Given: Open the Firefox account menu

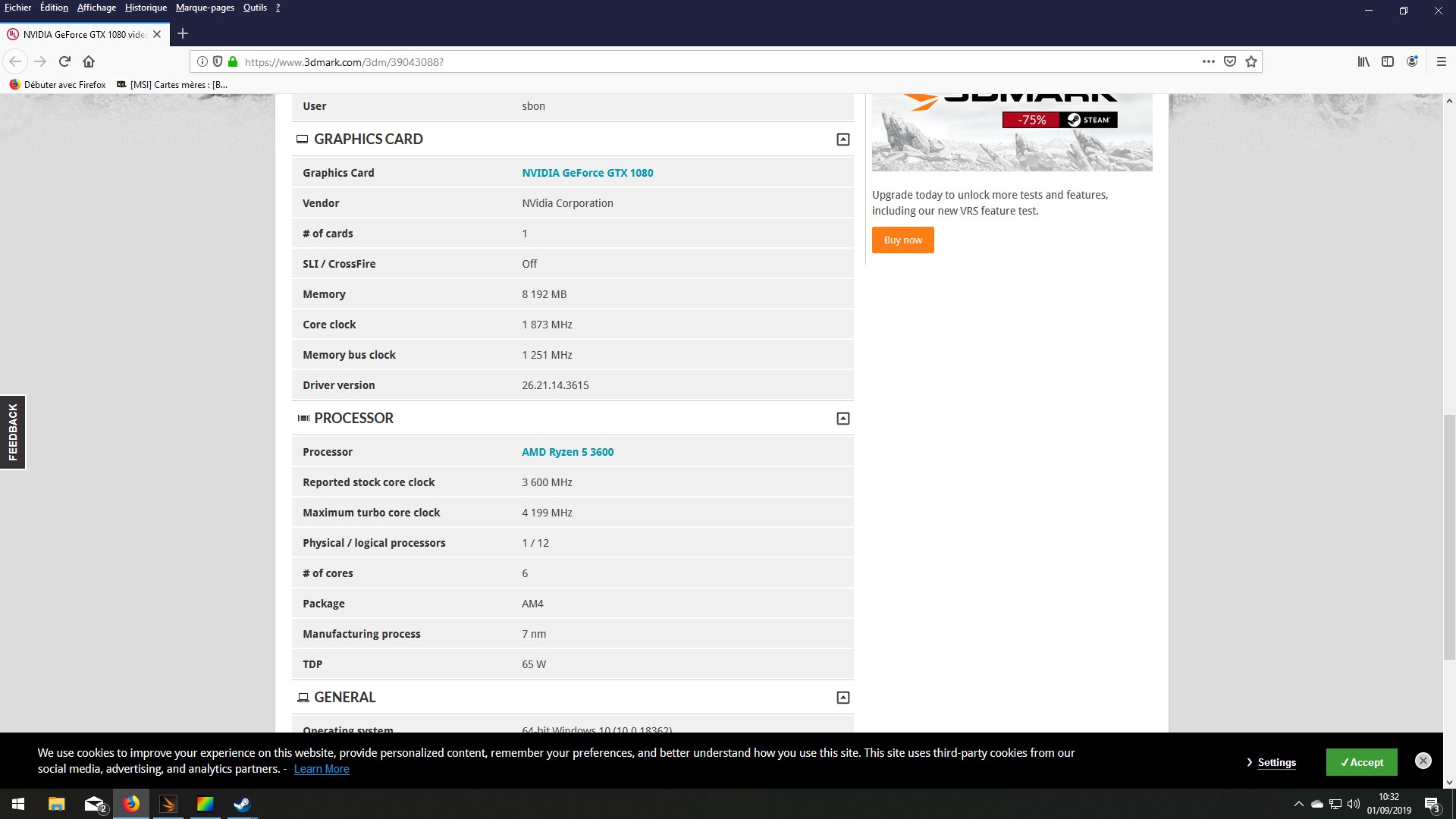Looking at the screenshot, I should click(1412, 61).
